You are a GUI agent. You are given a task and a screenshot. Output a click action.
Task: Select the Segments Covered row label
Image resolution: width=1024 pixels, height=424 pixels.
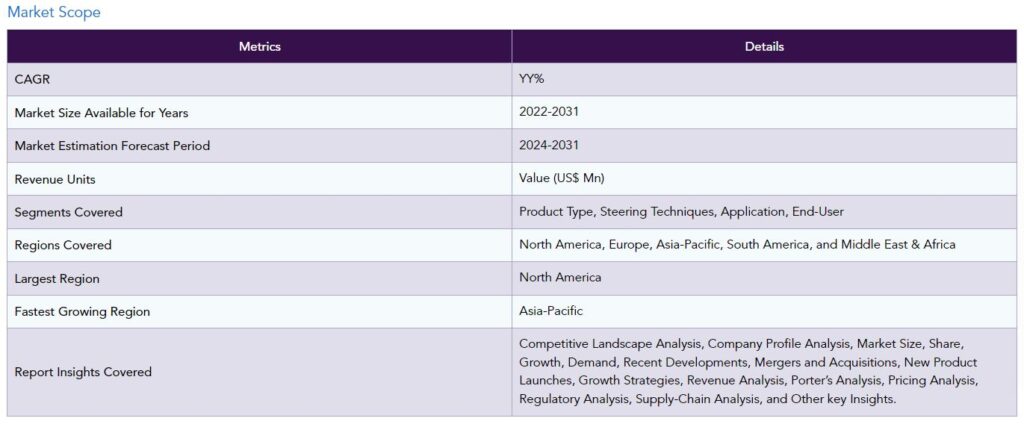pyautogui.click(x=68, y=212)
